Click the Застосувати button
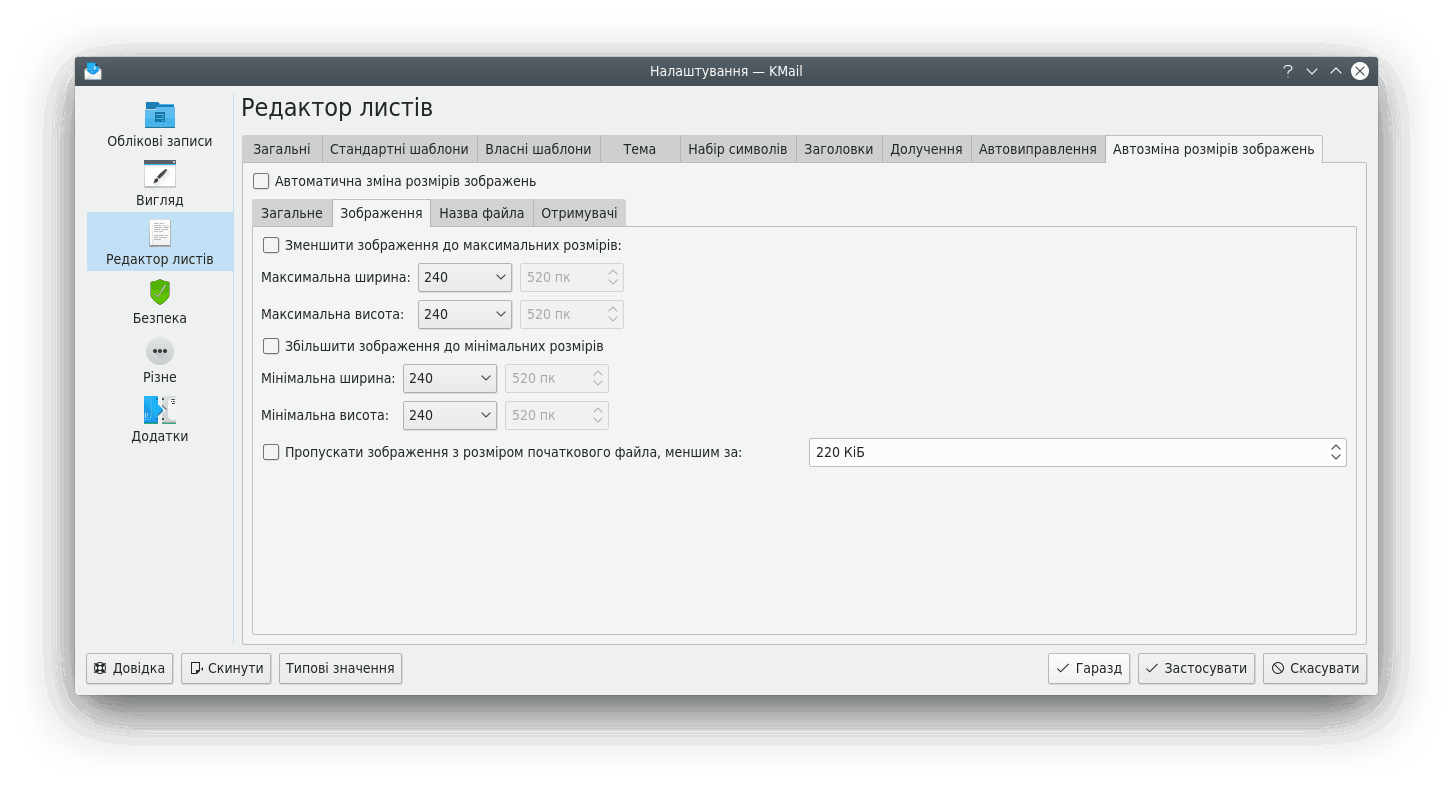The height and width of the screenshot is (788, 1453). pyautogui.click(x=1195, y=668)
